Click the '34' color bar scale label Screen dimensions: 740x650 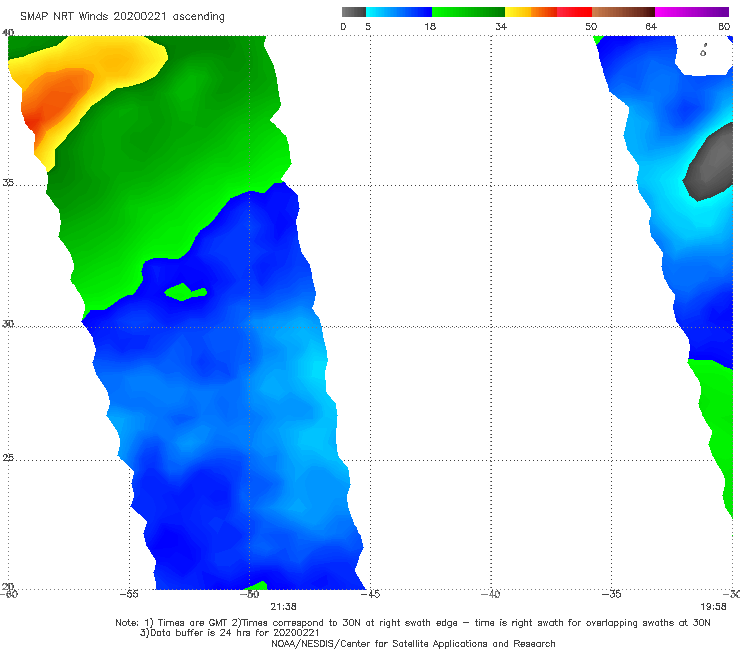click(501, 26)
